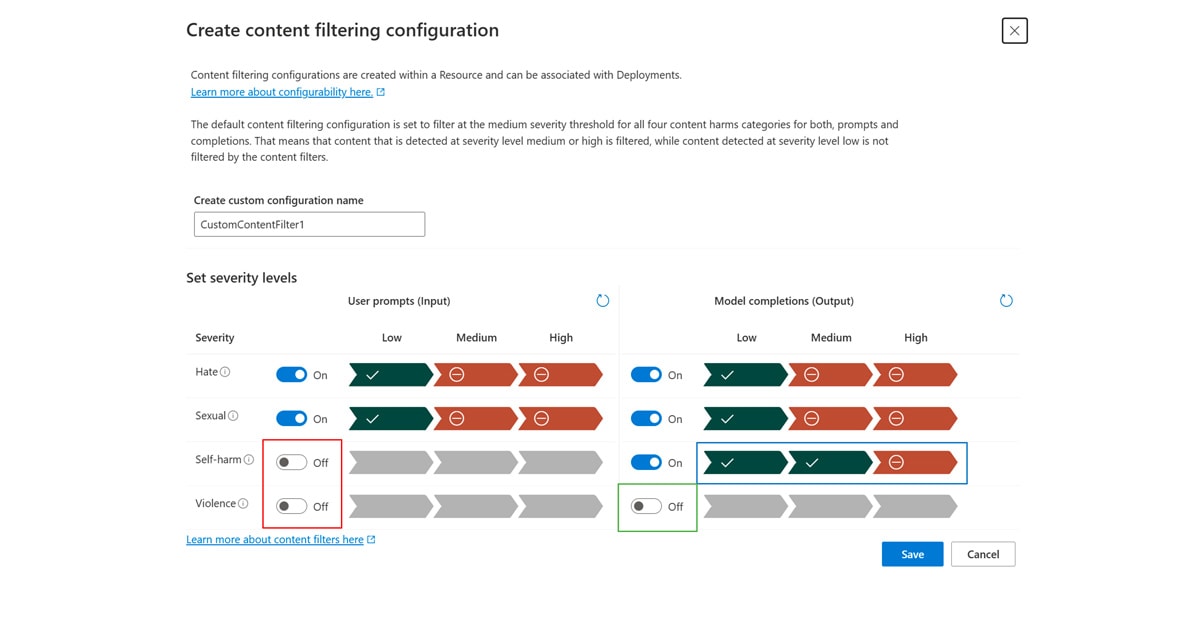Open Learn more about content filters here link
The width and height of the screenshot is (1200, 628).
tap(275, 540)
